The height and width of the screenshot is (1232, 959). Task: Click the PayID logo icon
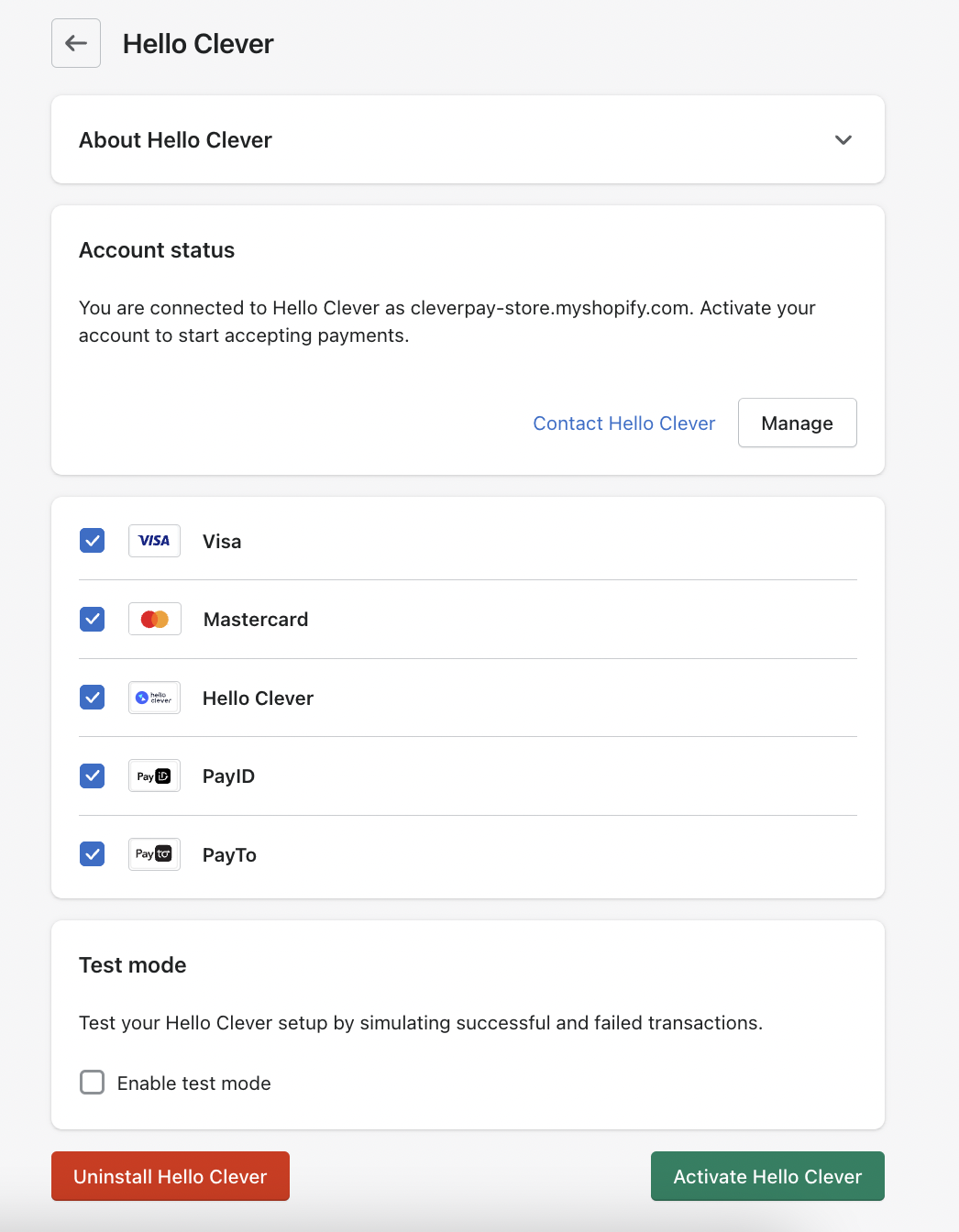coord(154,776)
